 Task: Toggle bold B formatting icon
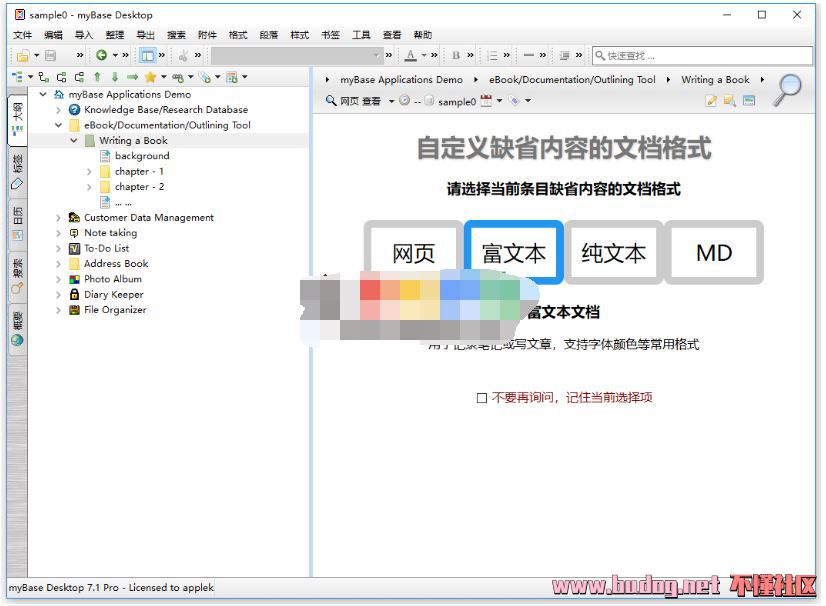(456, 55)
